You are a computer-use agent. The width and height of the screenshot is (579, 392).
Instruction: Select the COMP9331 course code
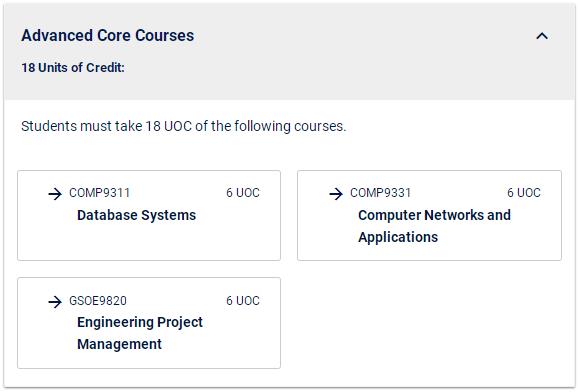[x=380, y=193]
